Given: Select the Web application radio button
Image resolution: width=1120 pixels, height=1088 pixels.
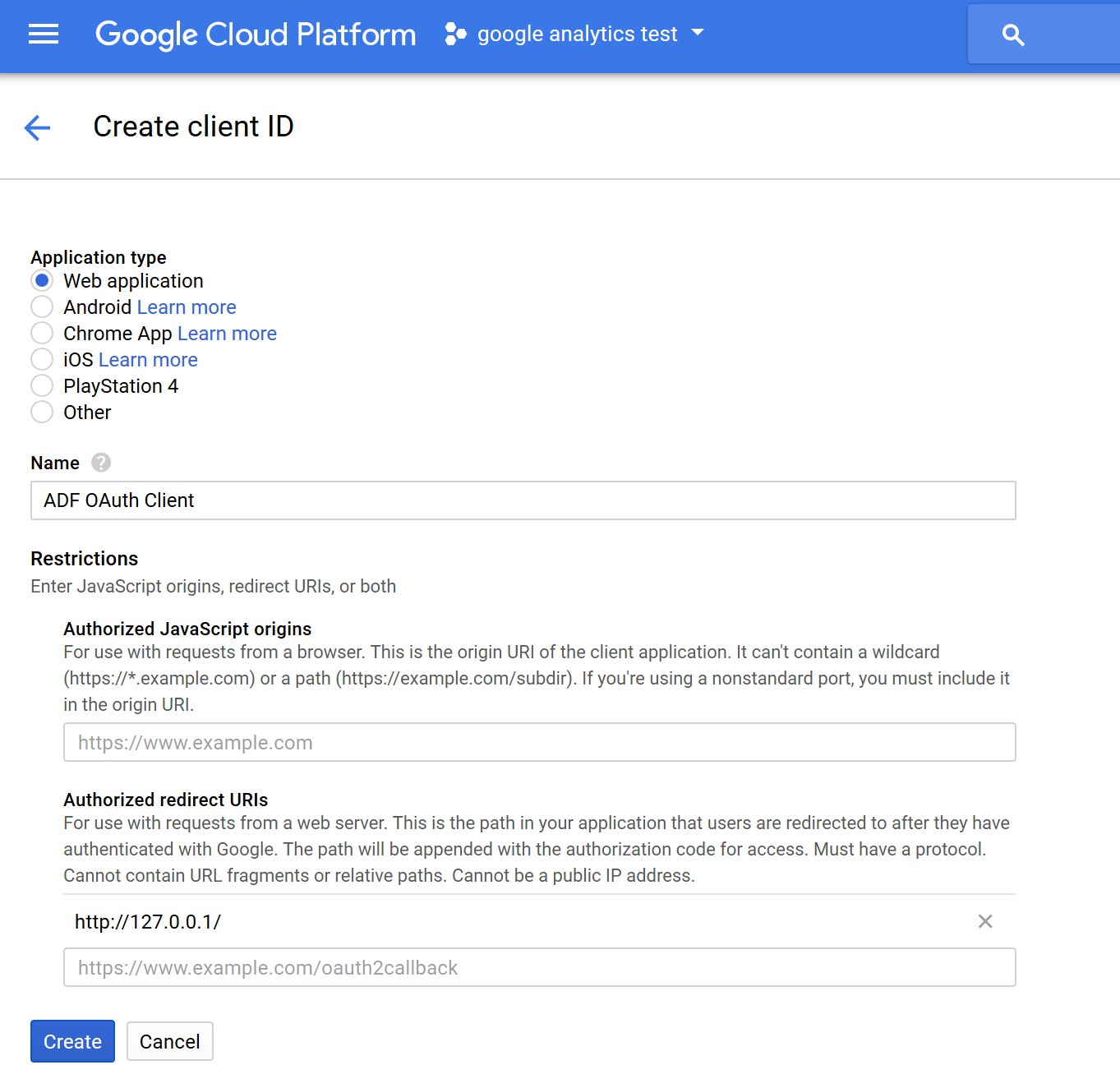Looking at the screenshot, I should click(x=42, y=280).
